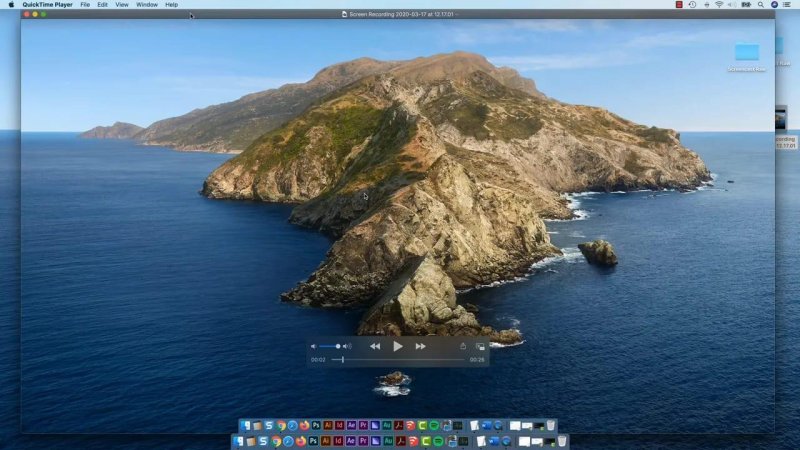
Task: Close the QuickTime window with red button
Action: (27, 14)
